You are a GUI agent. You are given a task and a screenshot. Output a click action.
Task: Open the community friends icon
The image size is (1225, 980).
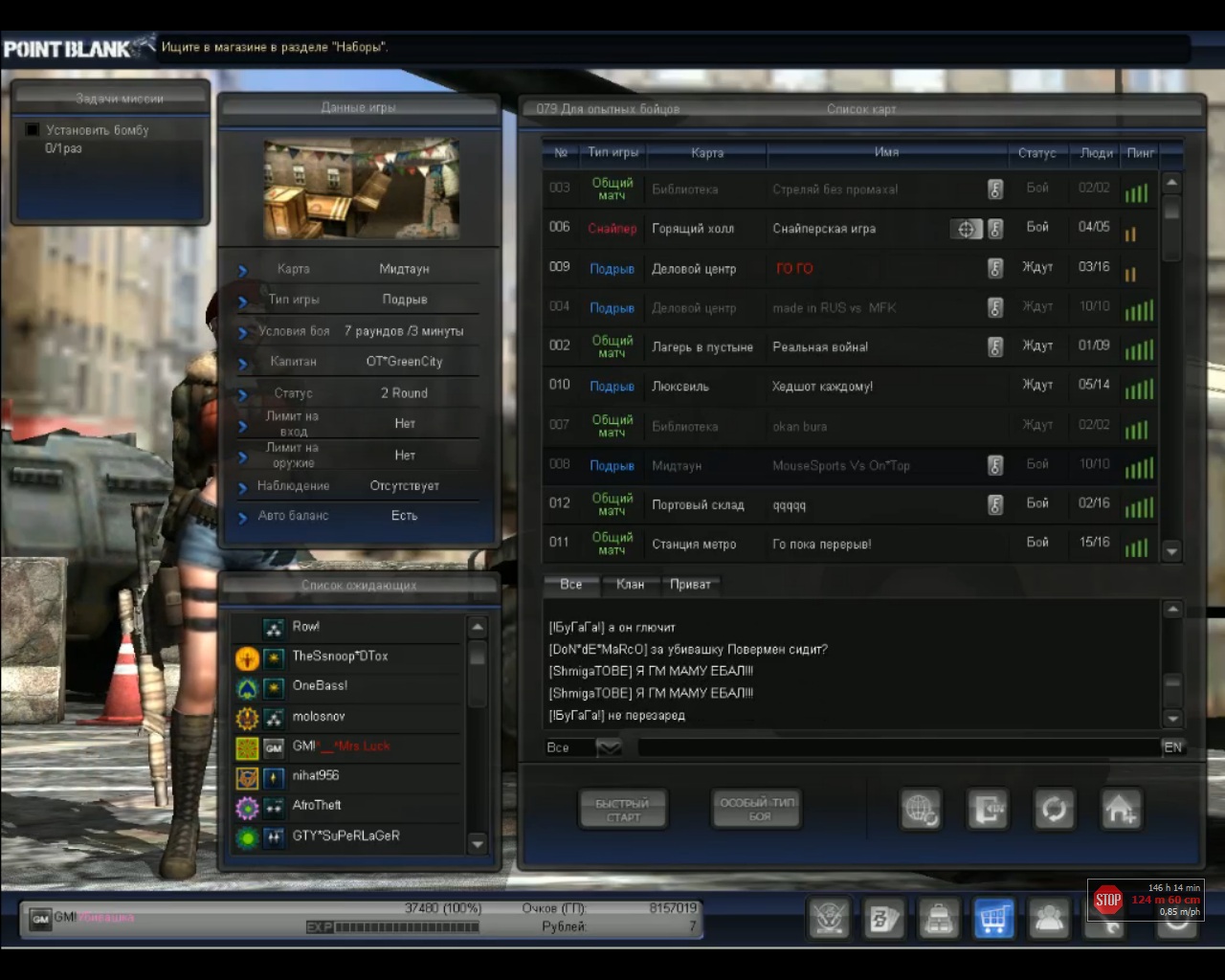click(1049, 920)
